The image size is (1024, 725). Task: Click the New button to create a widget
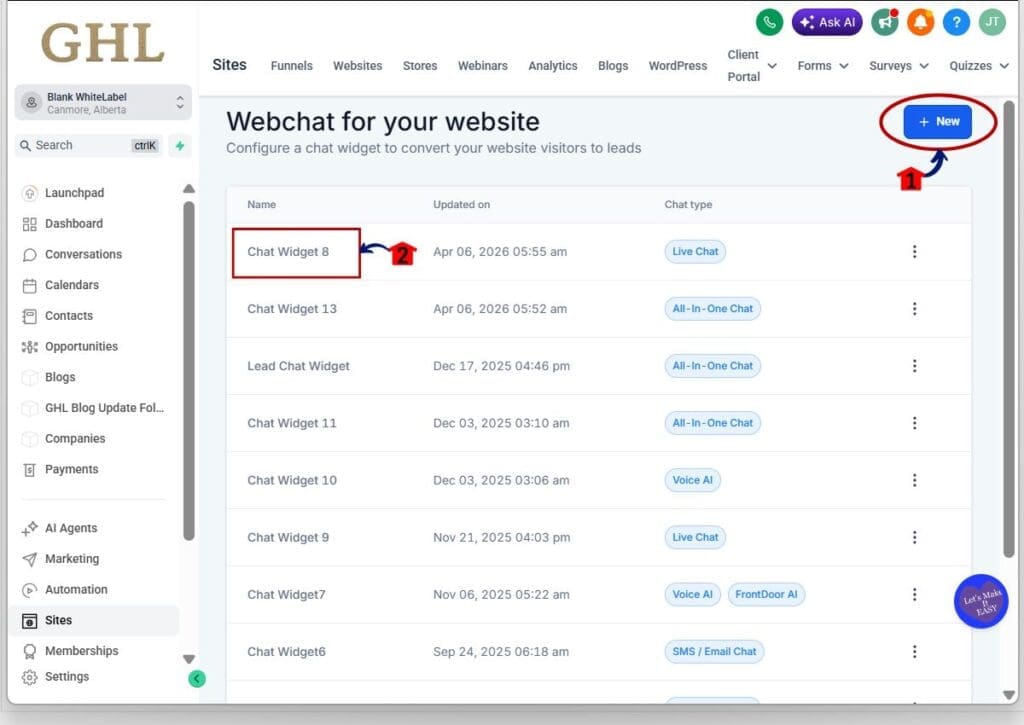pyautogui.click(x=938, y=121)
